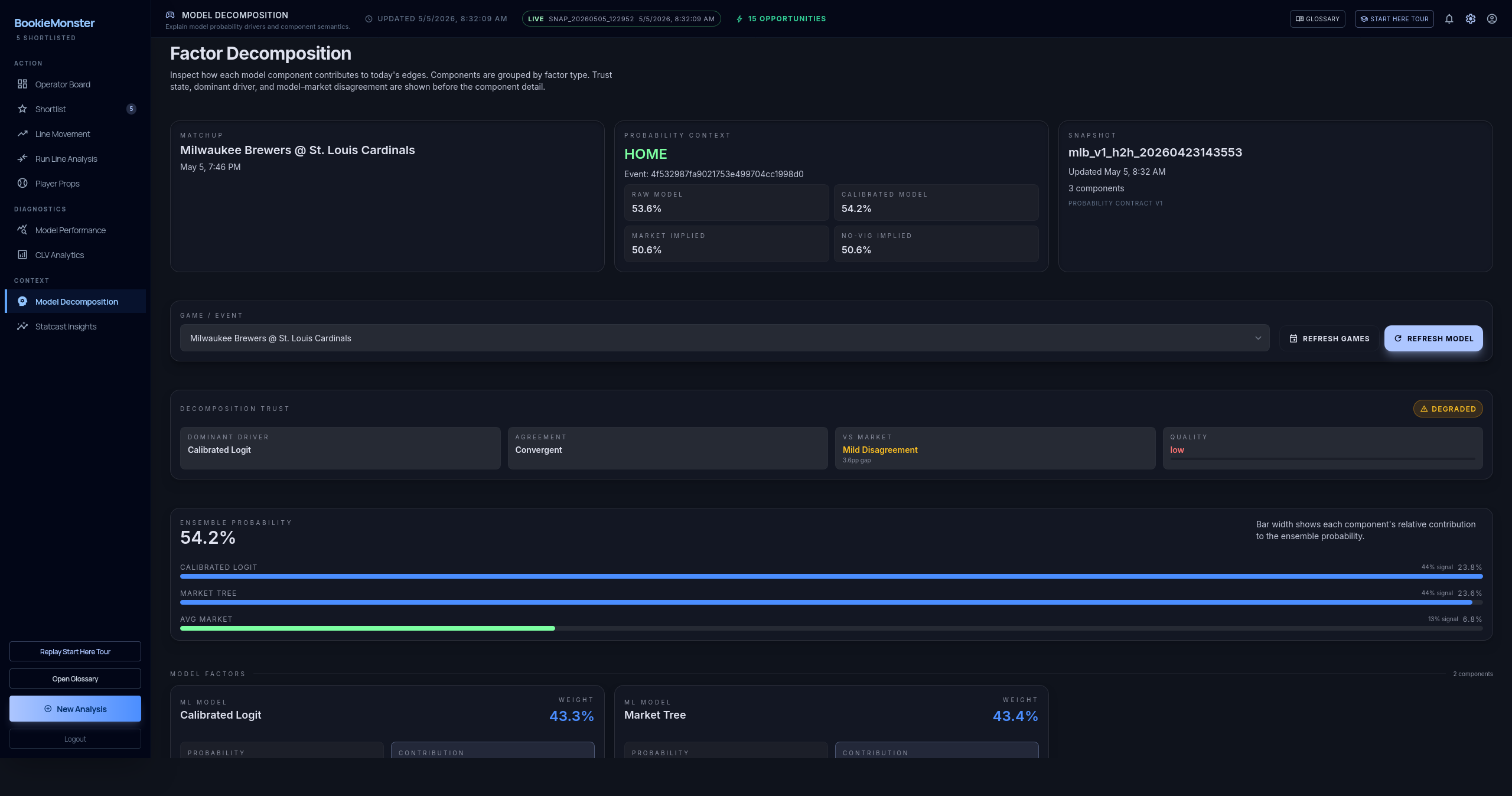Click the Market Tree model factor card title

pos(655,715)
